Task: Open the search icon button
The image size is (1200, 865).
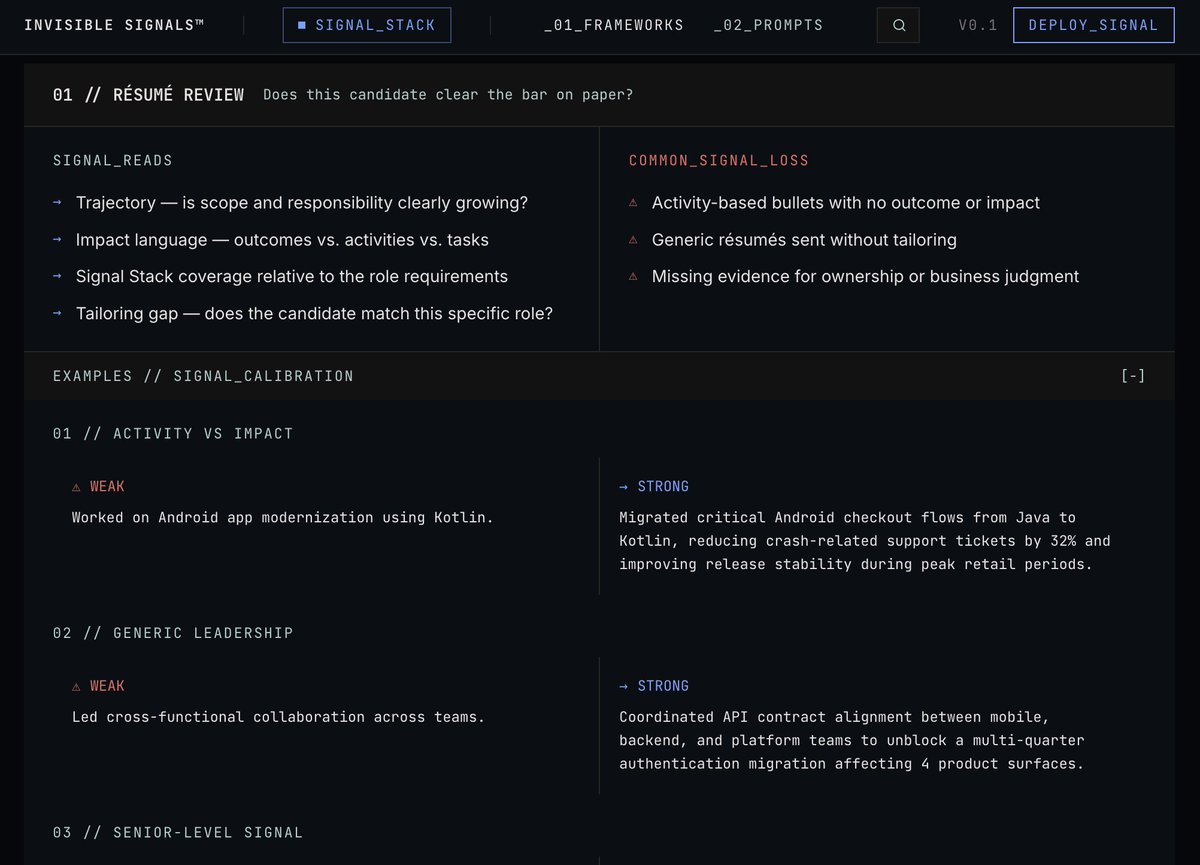Action: coord(898,25)
